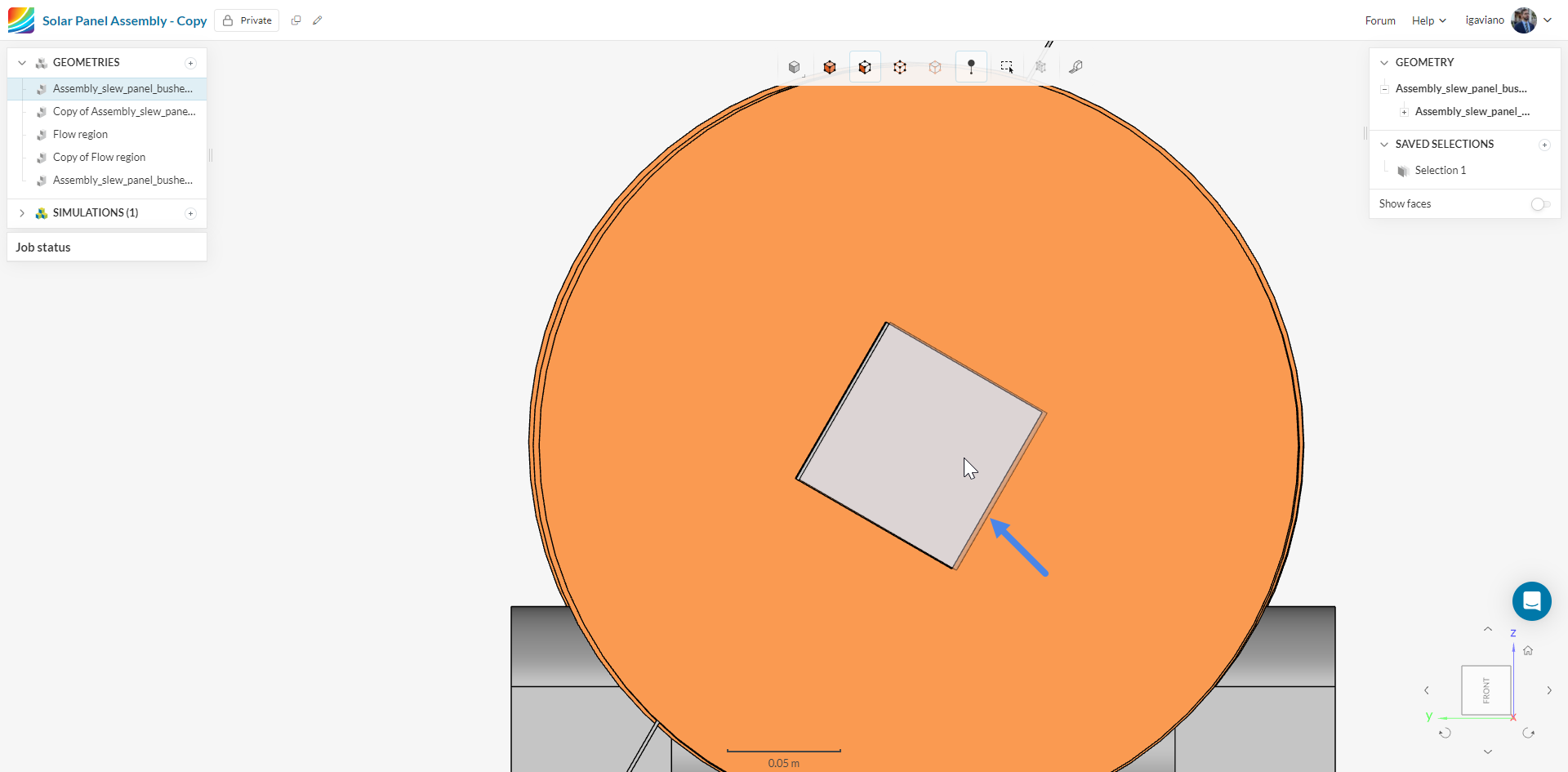
Task: Toggle the pin selection tool
Action: click(971, 67)
